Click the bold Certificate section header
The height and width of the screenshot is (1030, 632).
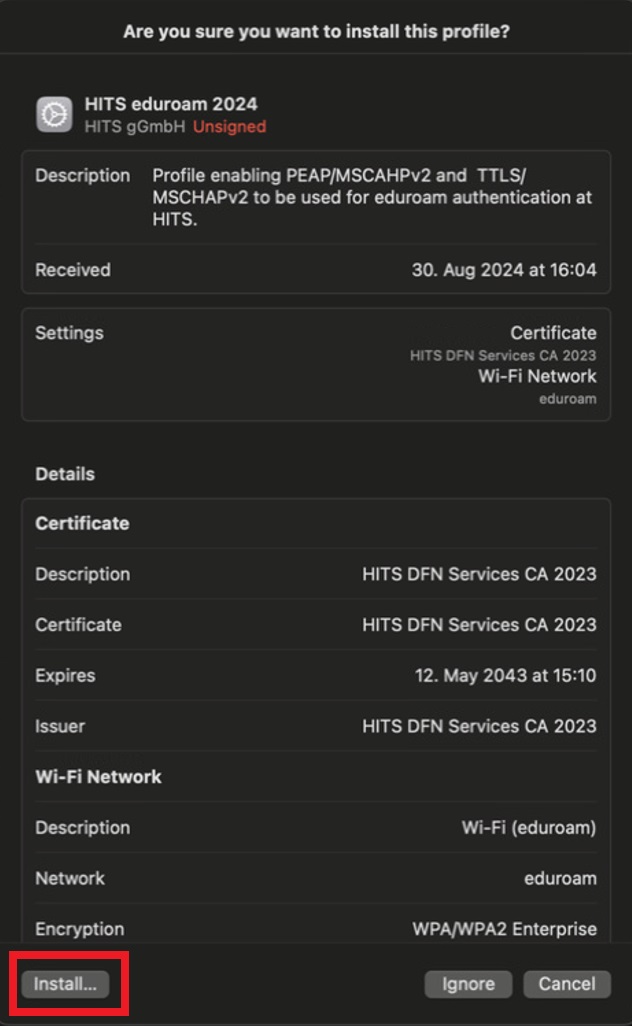(x=82, y=523)
